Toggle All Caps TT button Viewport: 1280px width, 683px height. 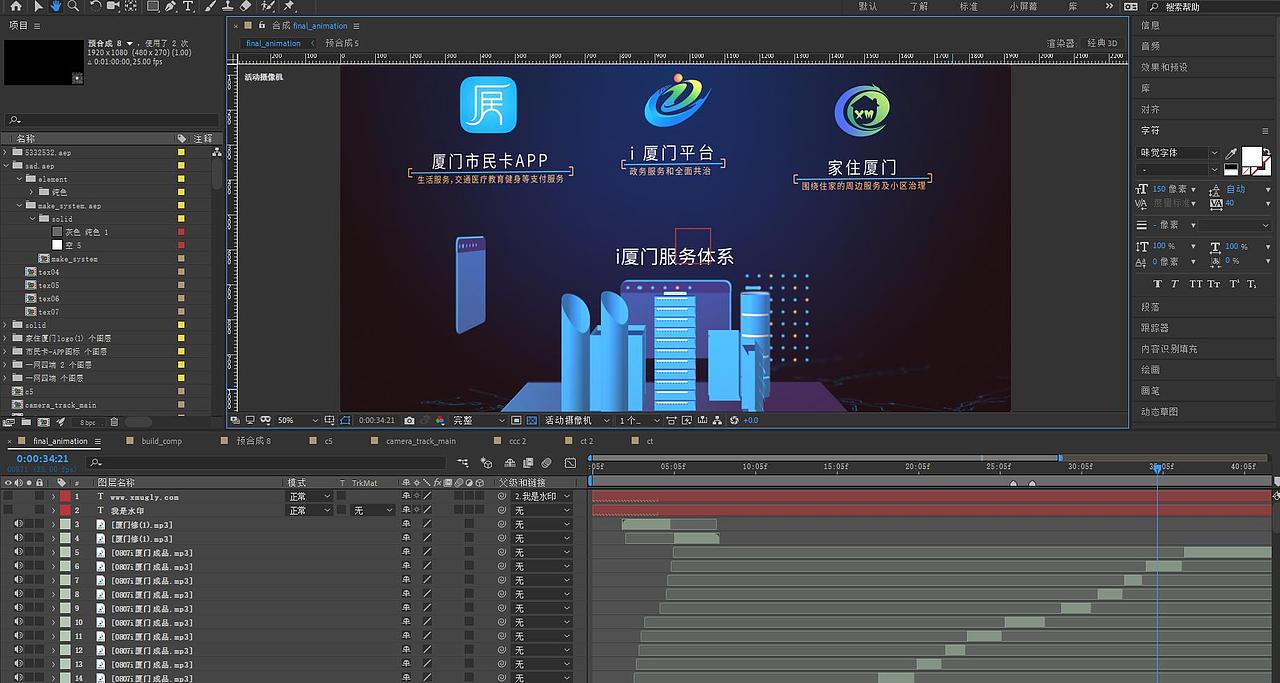pyautogui.click(x=1196, y=283)
